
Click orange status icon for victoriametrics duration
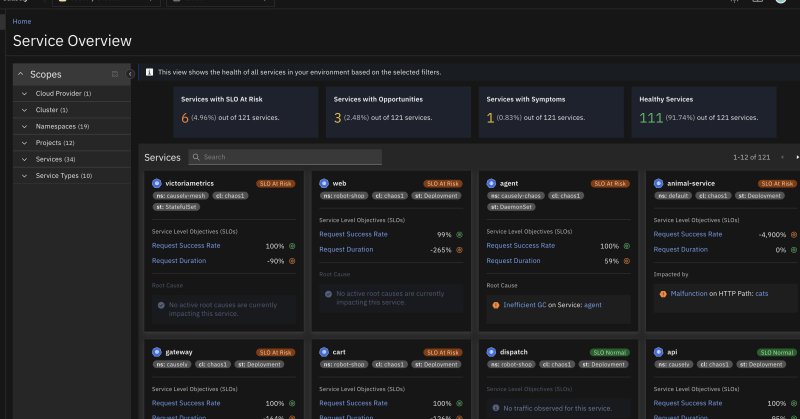click(292, 261)
